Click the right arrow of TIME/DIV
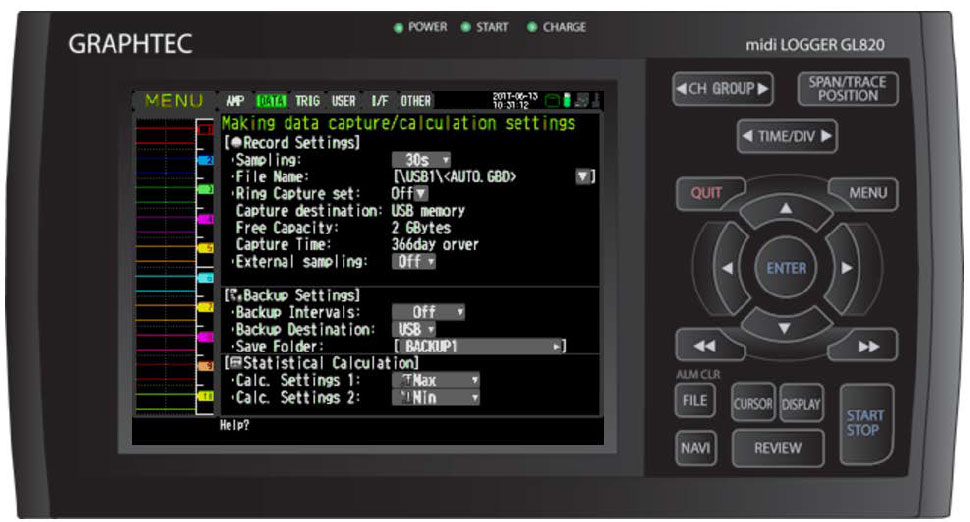 pyautogui.click(x=826, y=135)
